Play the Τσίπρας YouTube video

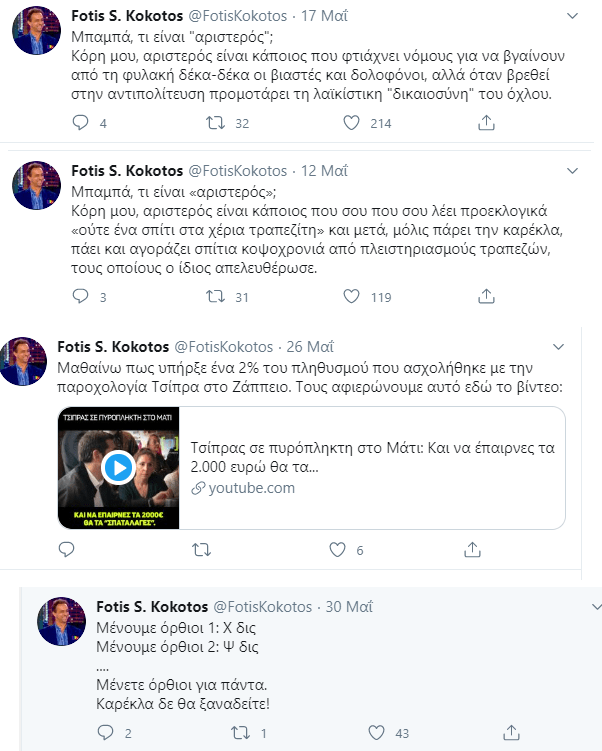click(x=119, y=467)
